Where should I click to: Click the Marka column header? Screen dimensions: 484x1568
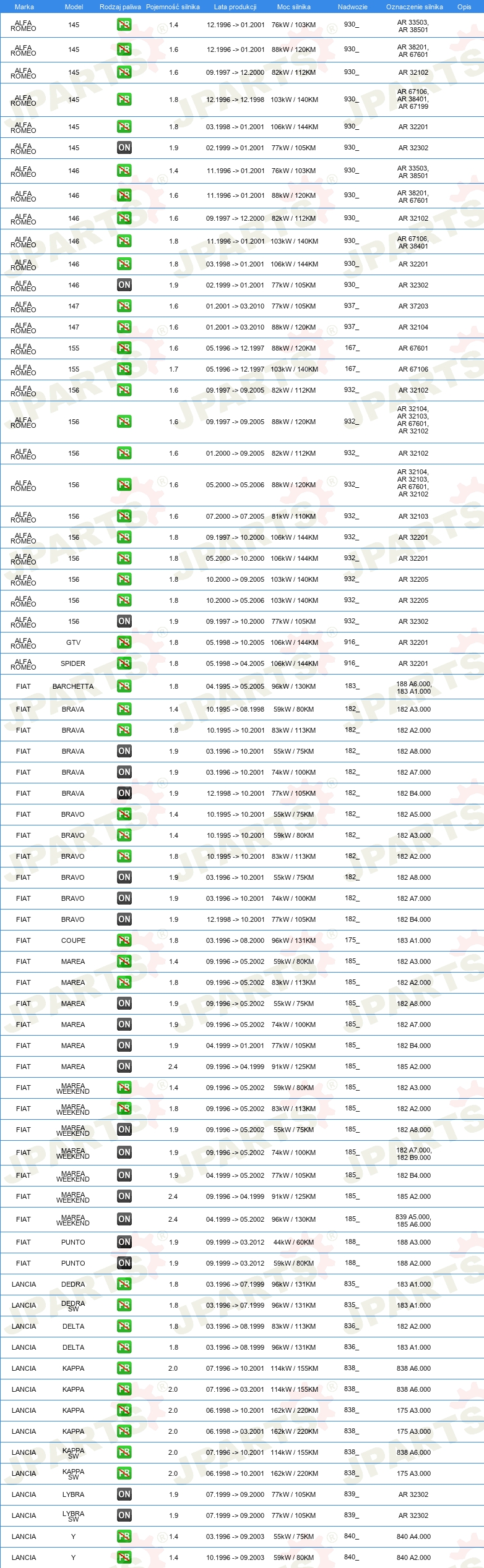click(24, 7)
